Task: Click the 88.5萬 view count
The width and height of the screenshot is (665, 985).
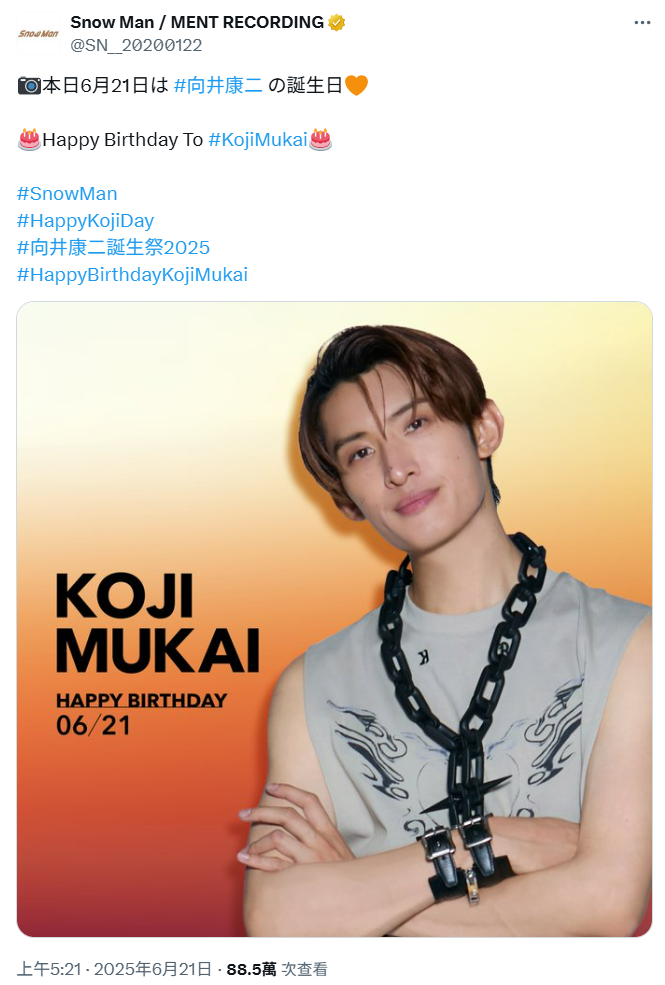Action: [x=251, y=969]
